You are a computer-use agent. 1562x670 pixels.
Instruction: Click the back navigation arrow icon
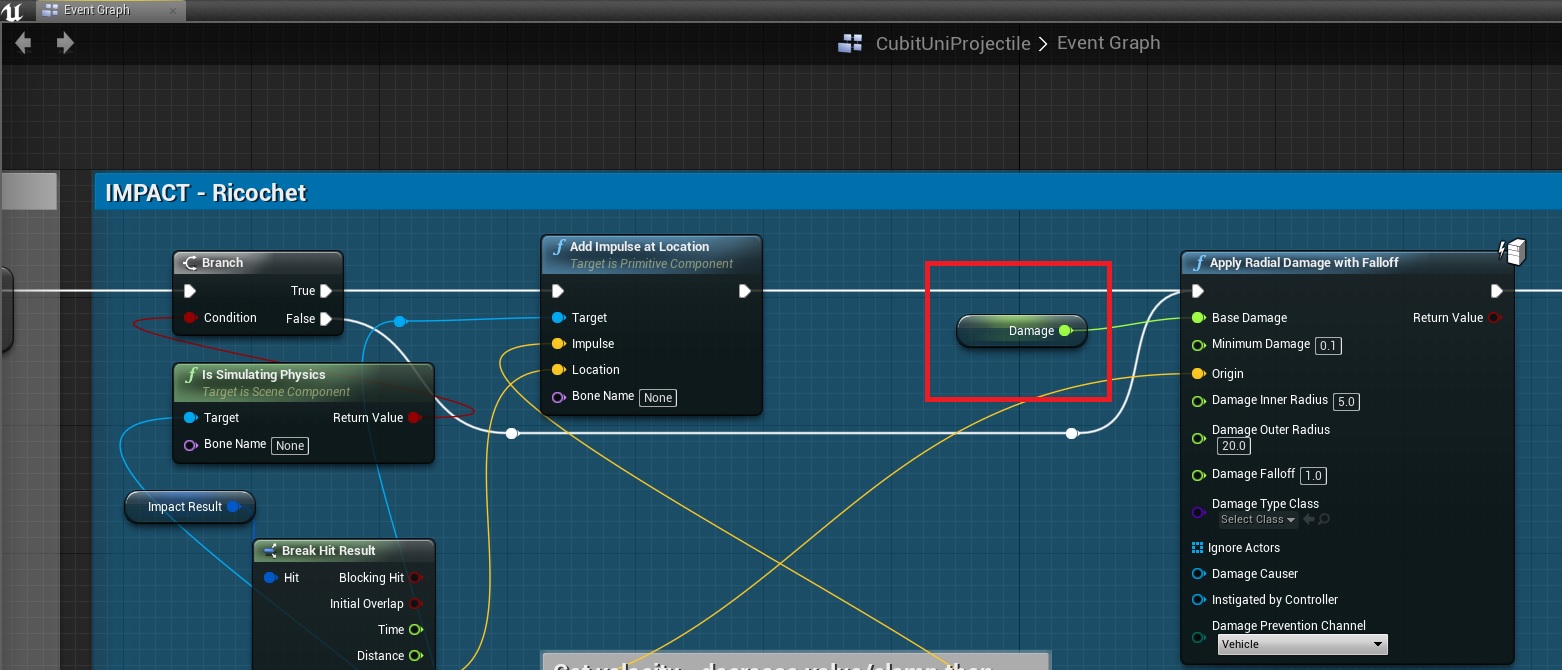21,43
